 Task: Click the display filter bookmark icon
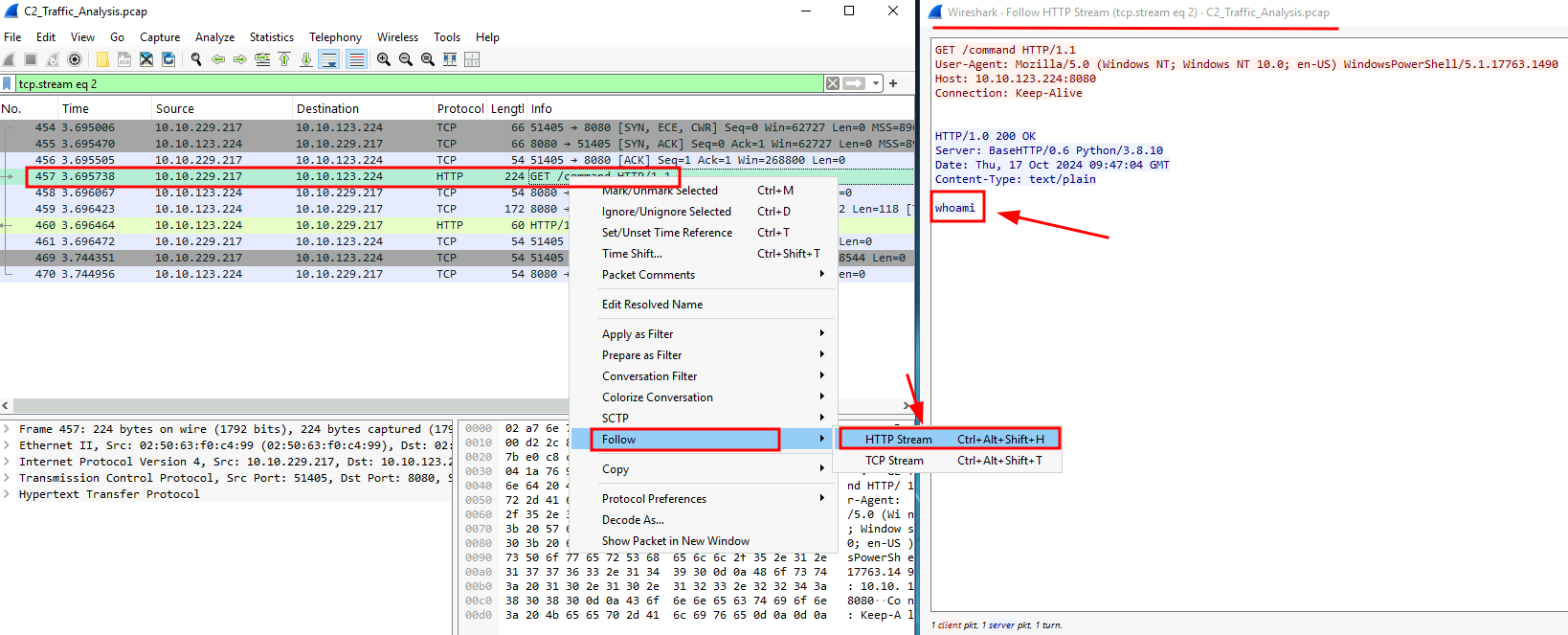tap(8, 83)
